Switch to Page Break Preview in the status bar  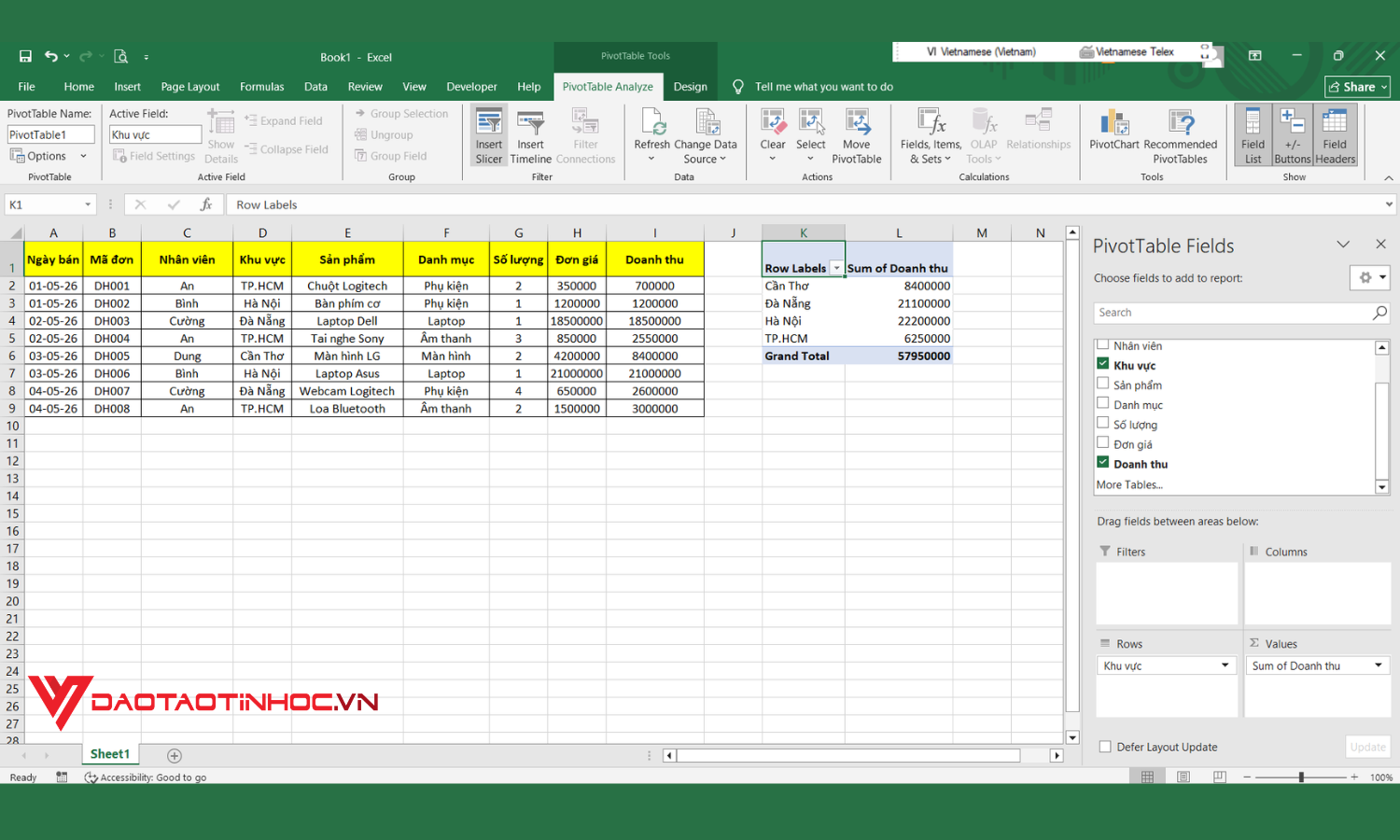(1219, 777)
